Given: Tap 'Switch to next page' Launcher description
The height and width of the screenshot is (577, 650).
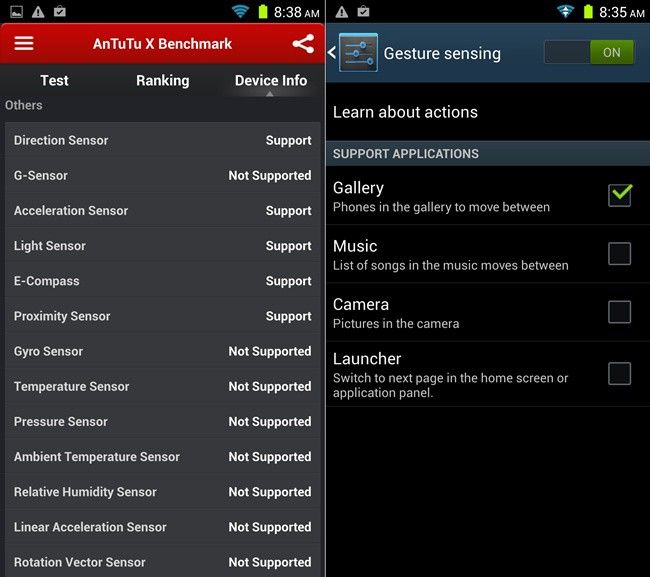Looking at the screenshot, I should click(450, 385).
